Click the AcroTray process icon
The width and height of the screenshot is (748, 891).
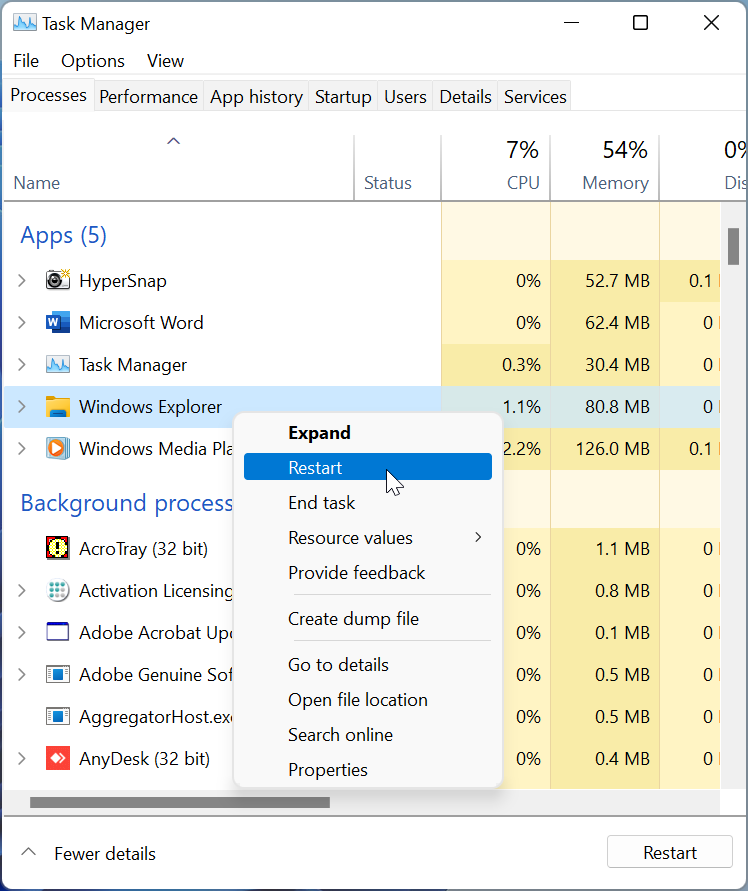57,548
